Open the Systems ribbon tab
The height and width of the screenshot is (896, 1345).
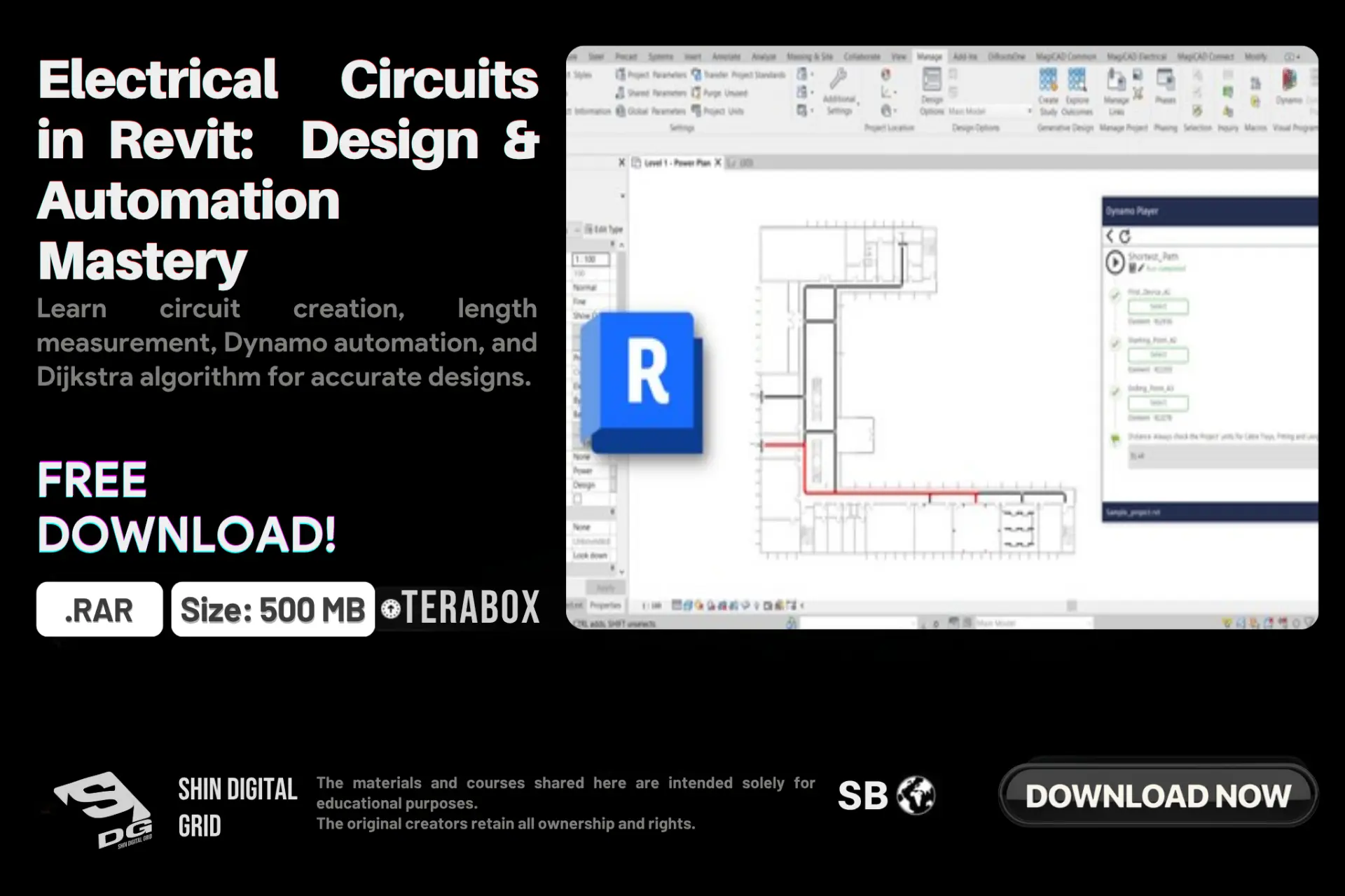[x=660, y=57]
